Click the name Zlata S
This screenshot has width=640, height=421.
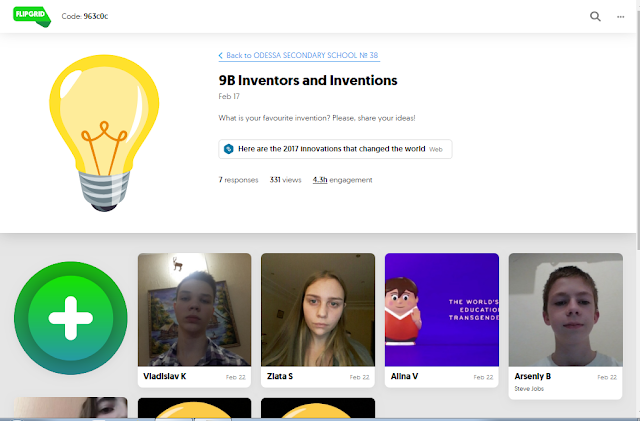click(280, 376)
